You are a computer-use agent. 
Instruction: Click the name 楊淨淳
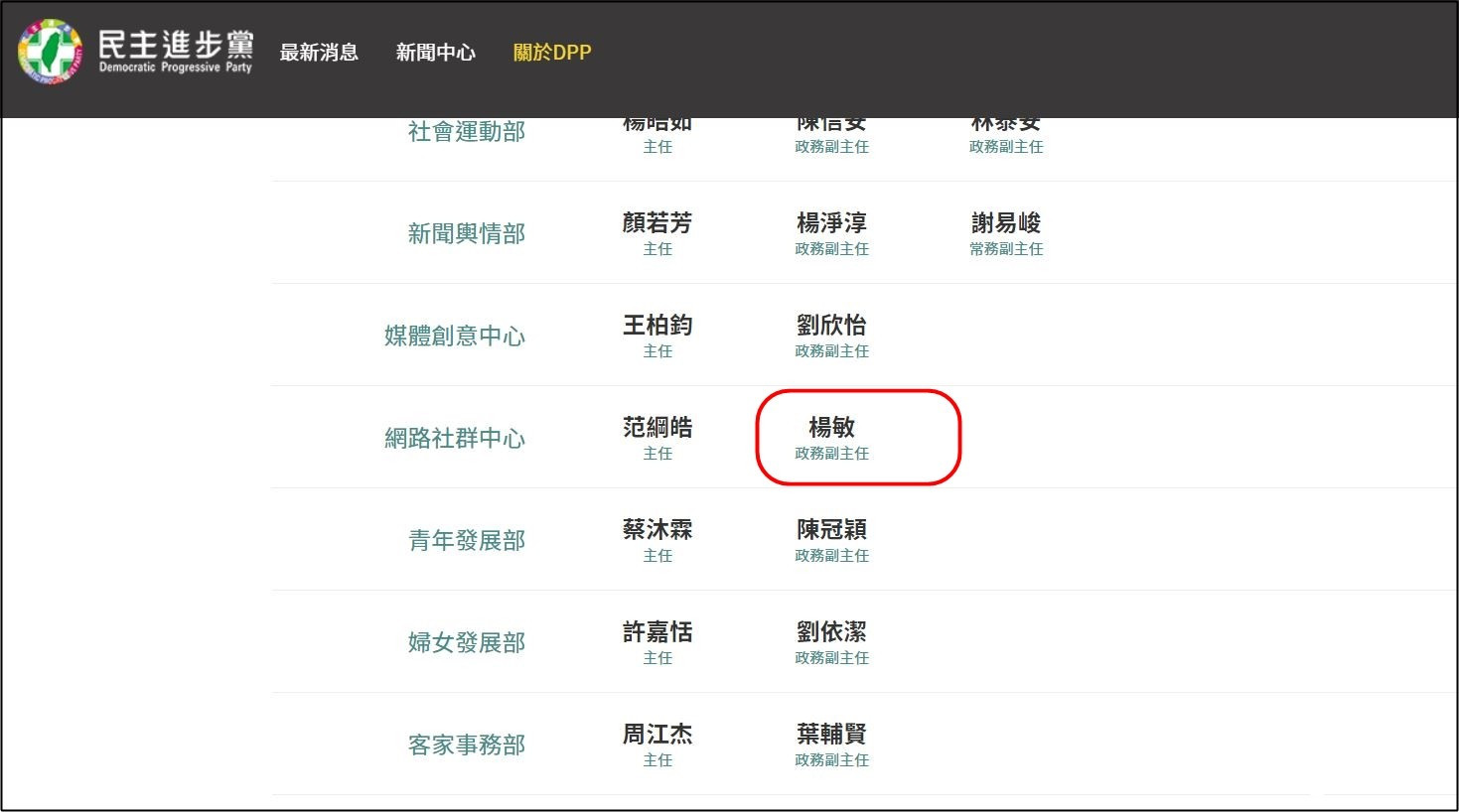click(x=831, y=222)
